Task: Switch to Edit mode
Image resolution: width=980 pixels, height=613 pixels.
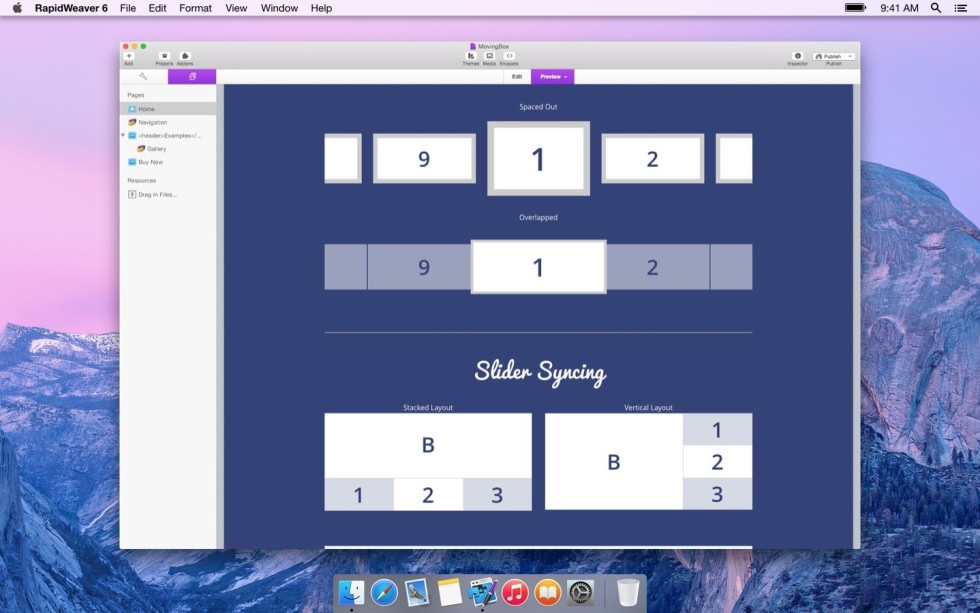Action: click(517, 77)
